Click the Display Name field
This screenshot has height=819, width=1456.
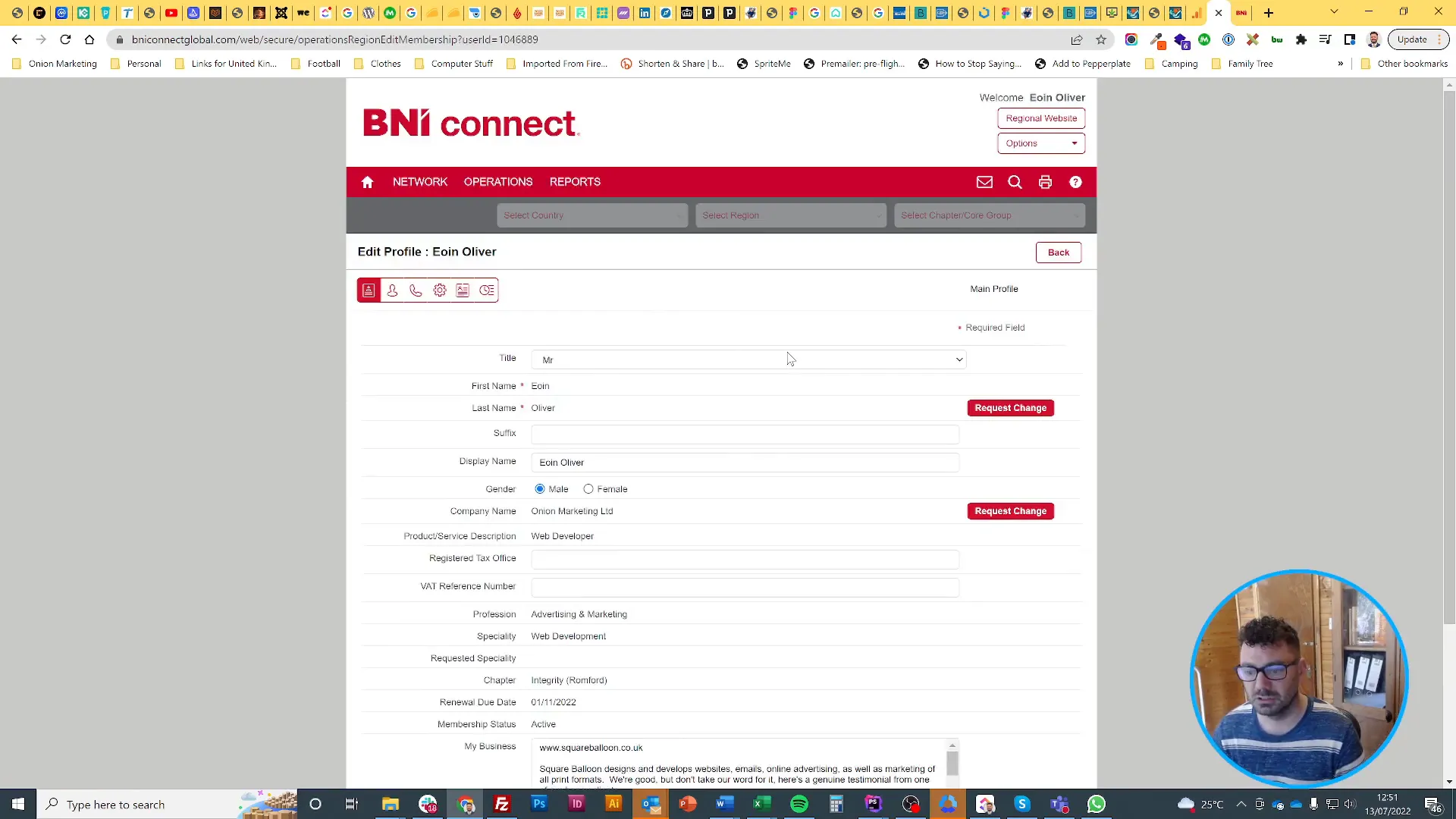745,463
